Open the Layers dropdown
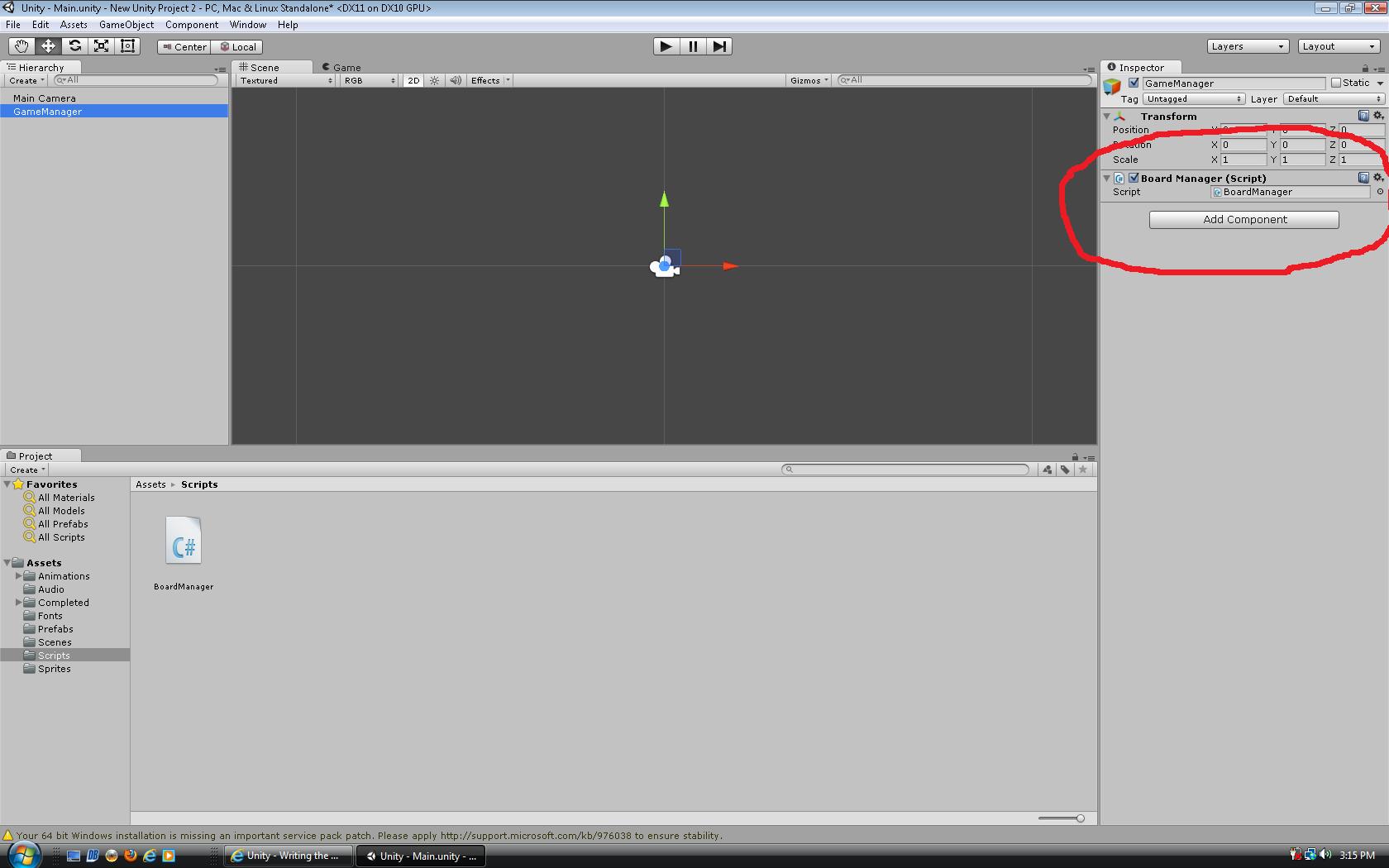Viewport: 1389px width, 868px height. tap(1247, 46)
